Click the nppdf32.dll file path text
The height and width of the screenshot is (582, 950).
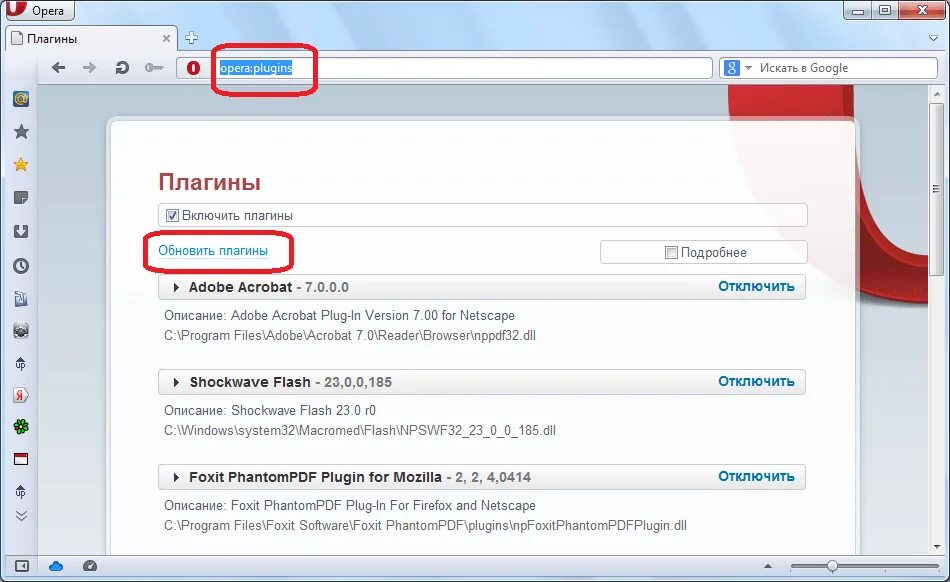pos(350,336)
